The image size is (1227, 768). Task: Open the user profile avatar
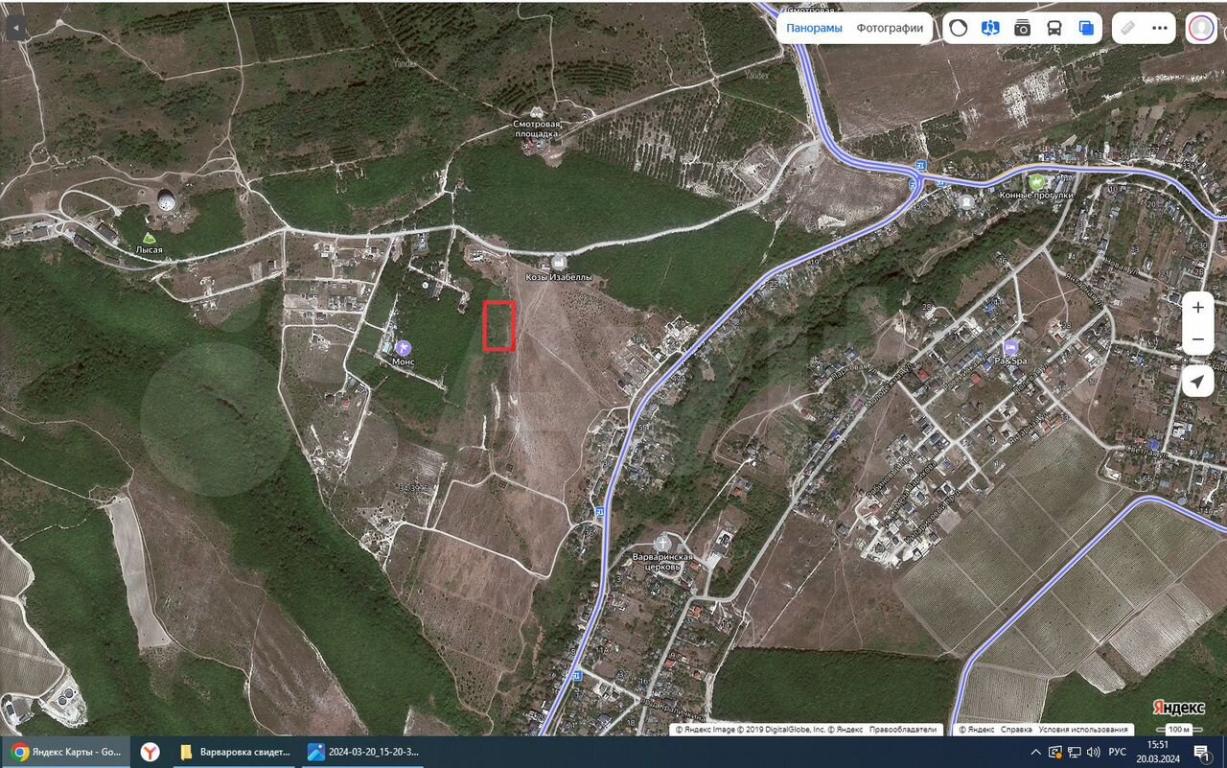1201,28
